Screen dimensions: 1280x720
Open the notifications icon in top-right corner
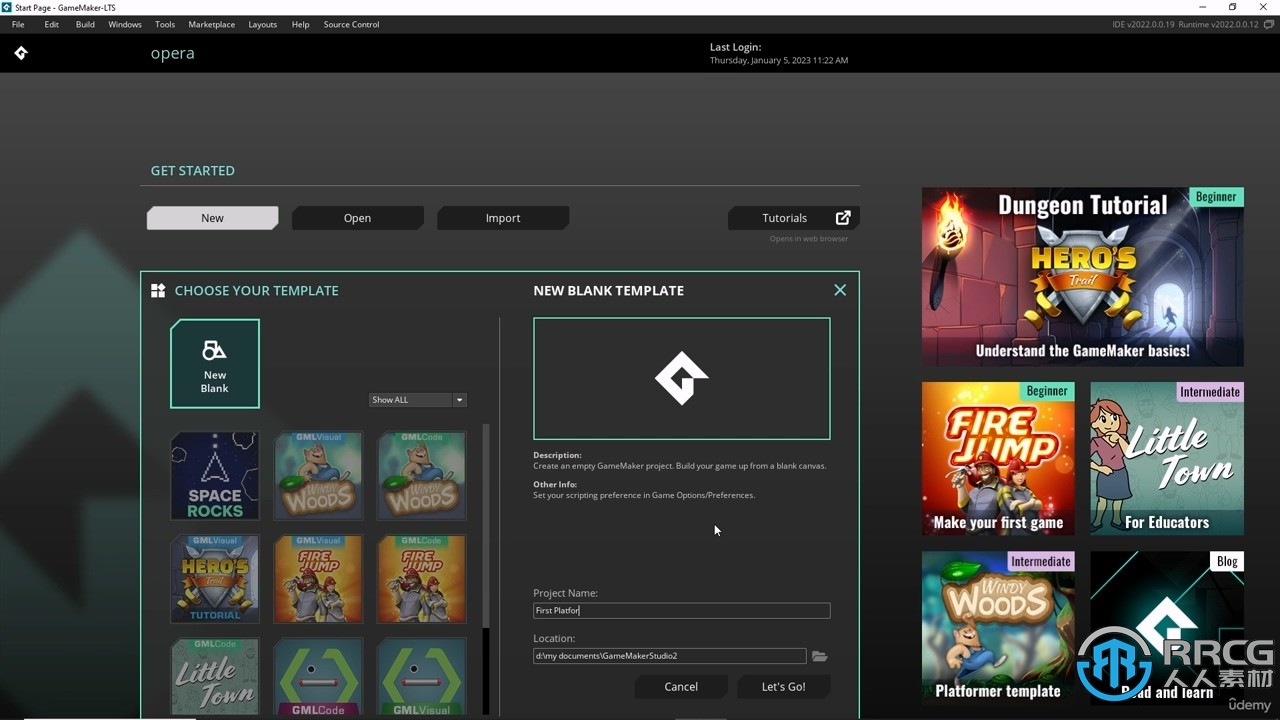[x=1269, y=24]
